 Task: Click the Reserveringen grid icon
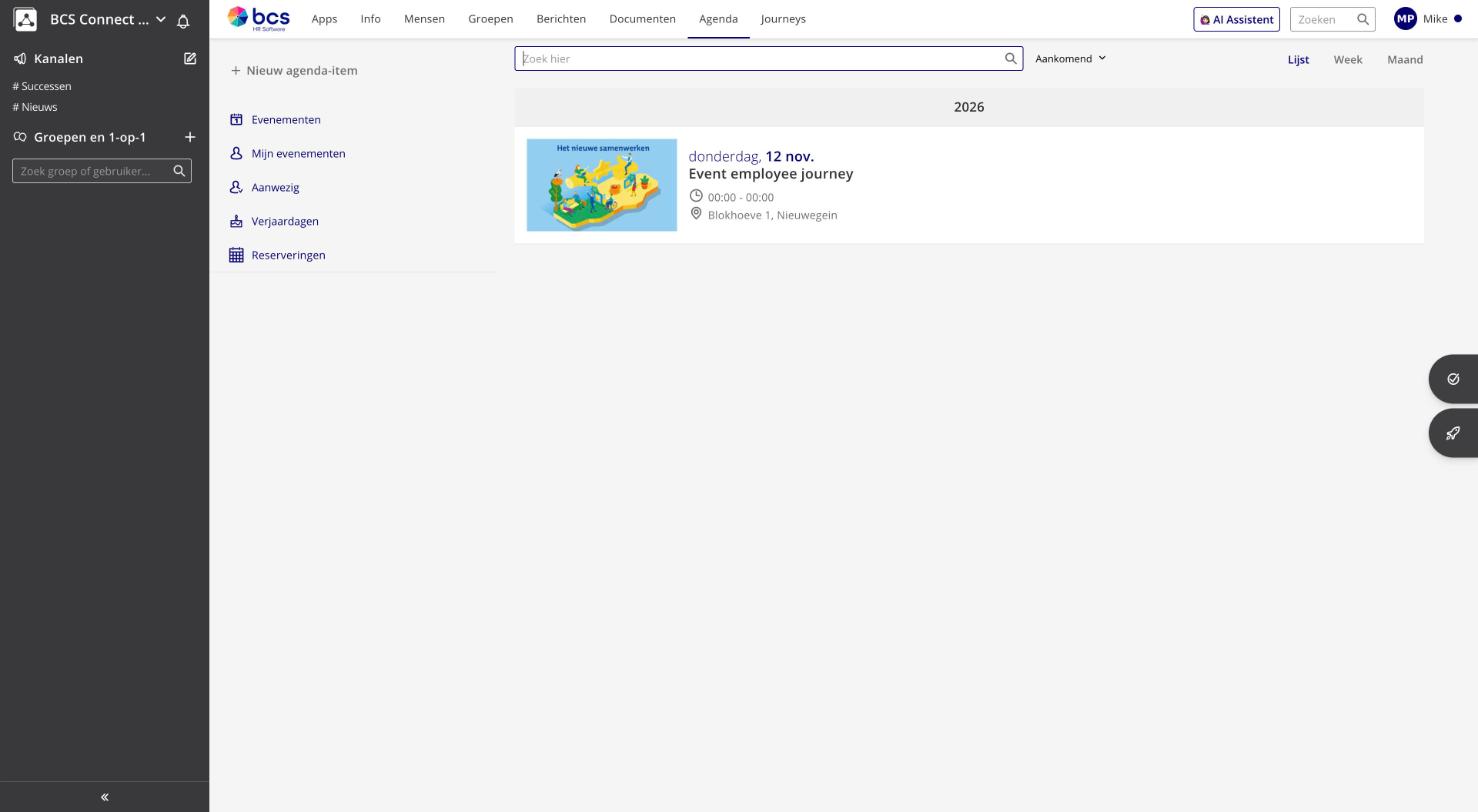(x=236, y=256)
